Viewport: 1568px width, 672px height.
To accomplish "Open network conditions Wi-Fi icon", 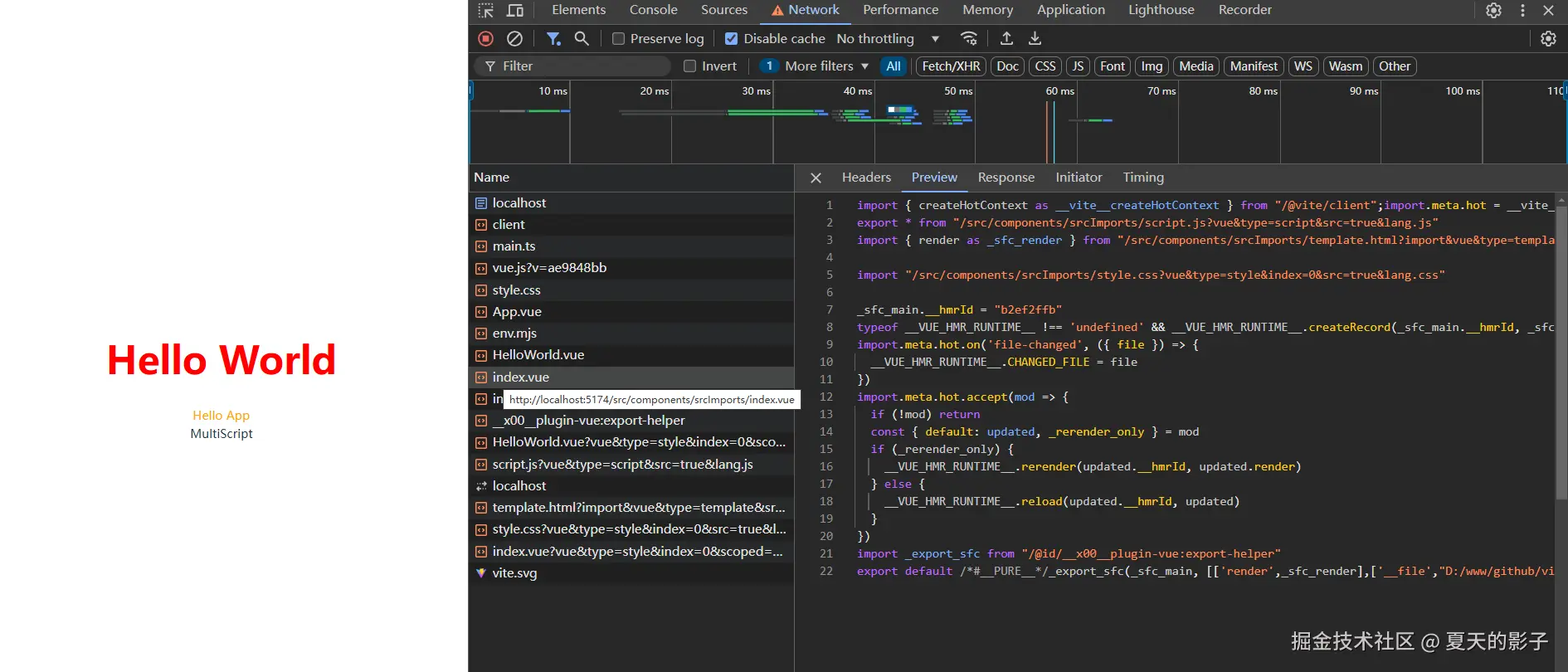I will point(968,38).
